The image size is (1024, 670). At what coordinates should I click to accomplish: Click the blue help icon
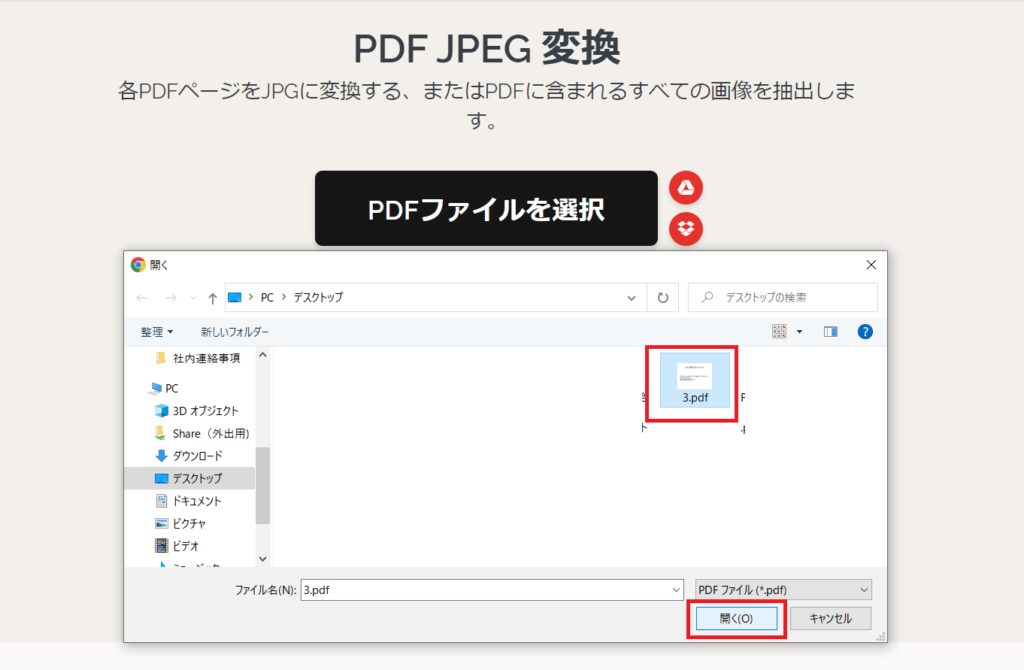point(865,332)
